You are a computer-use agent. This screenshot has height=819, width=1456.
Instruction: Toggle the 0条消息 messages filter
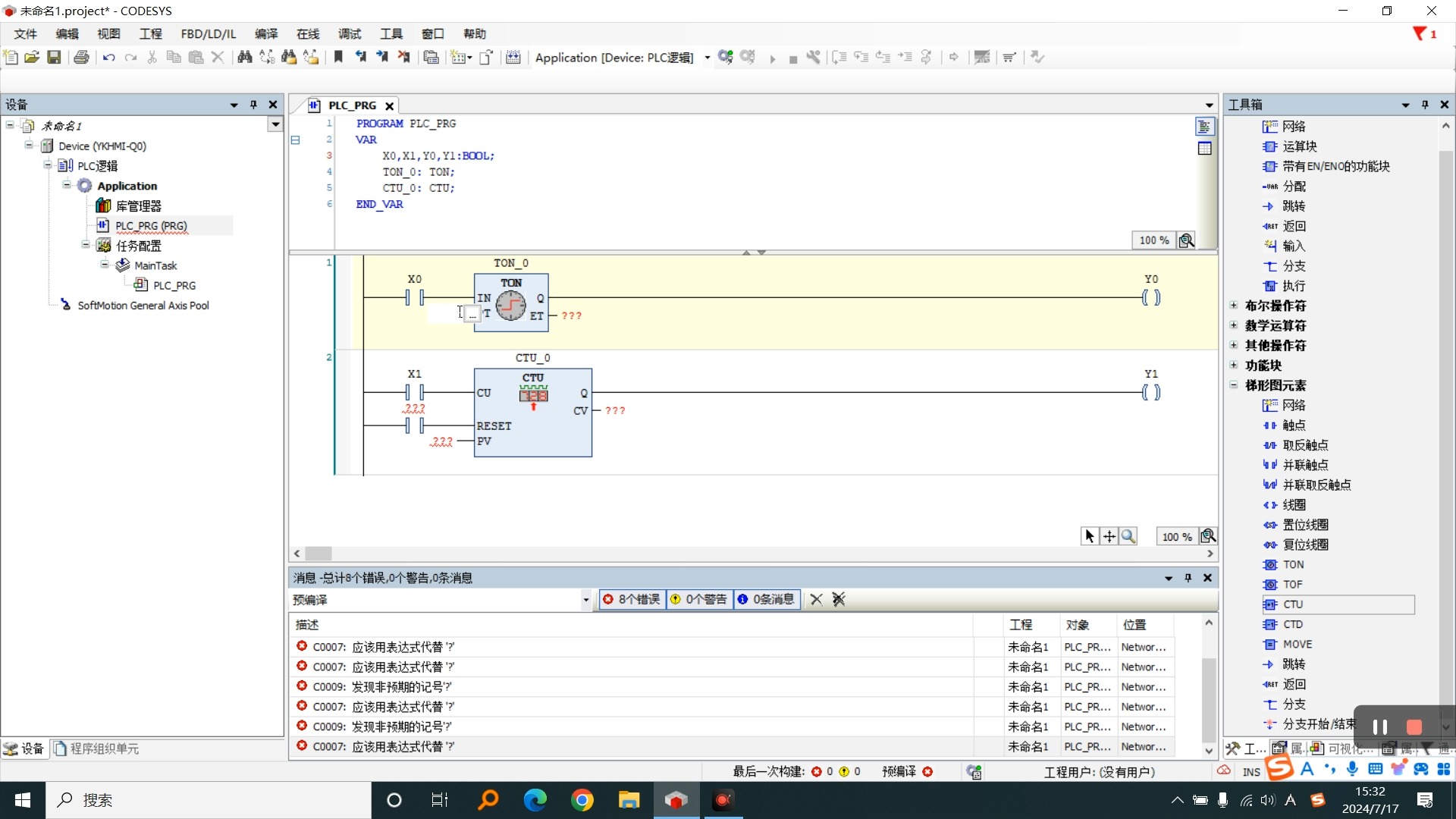coord(766,600)
